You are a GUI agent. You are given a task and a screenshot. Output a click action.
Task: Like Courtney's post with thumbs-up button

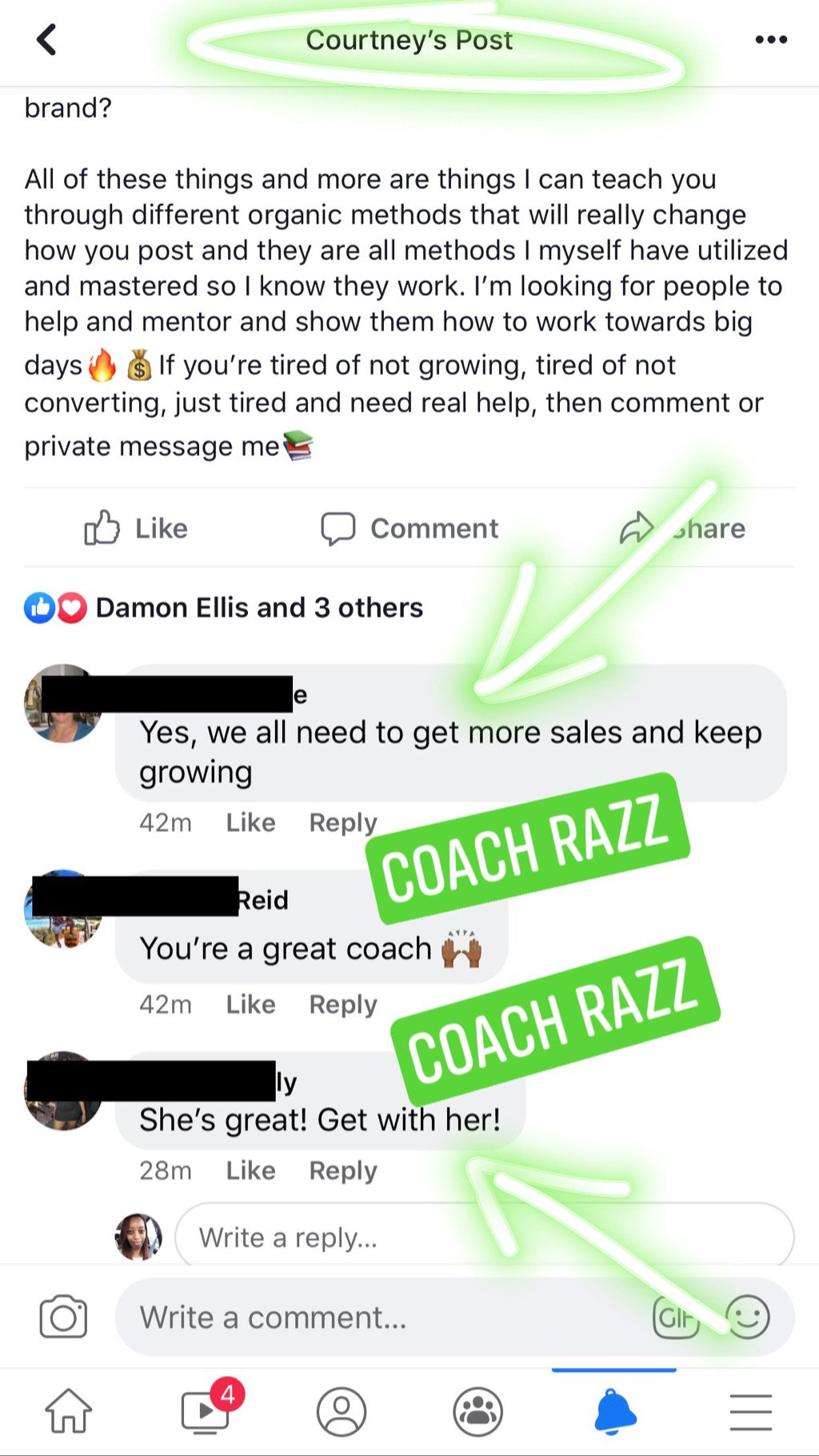136,528
